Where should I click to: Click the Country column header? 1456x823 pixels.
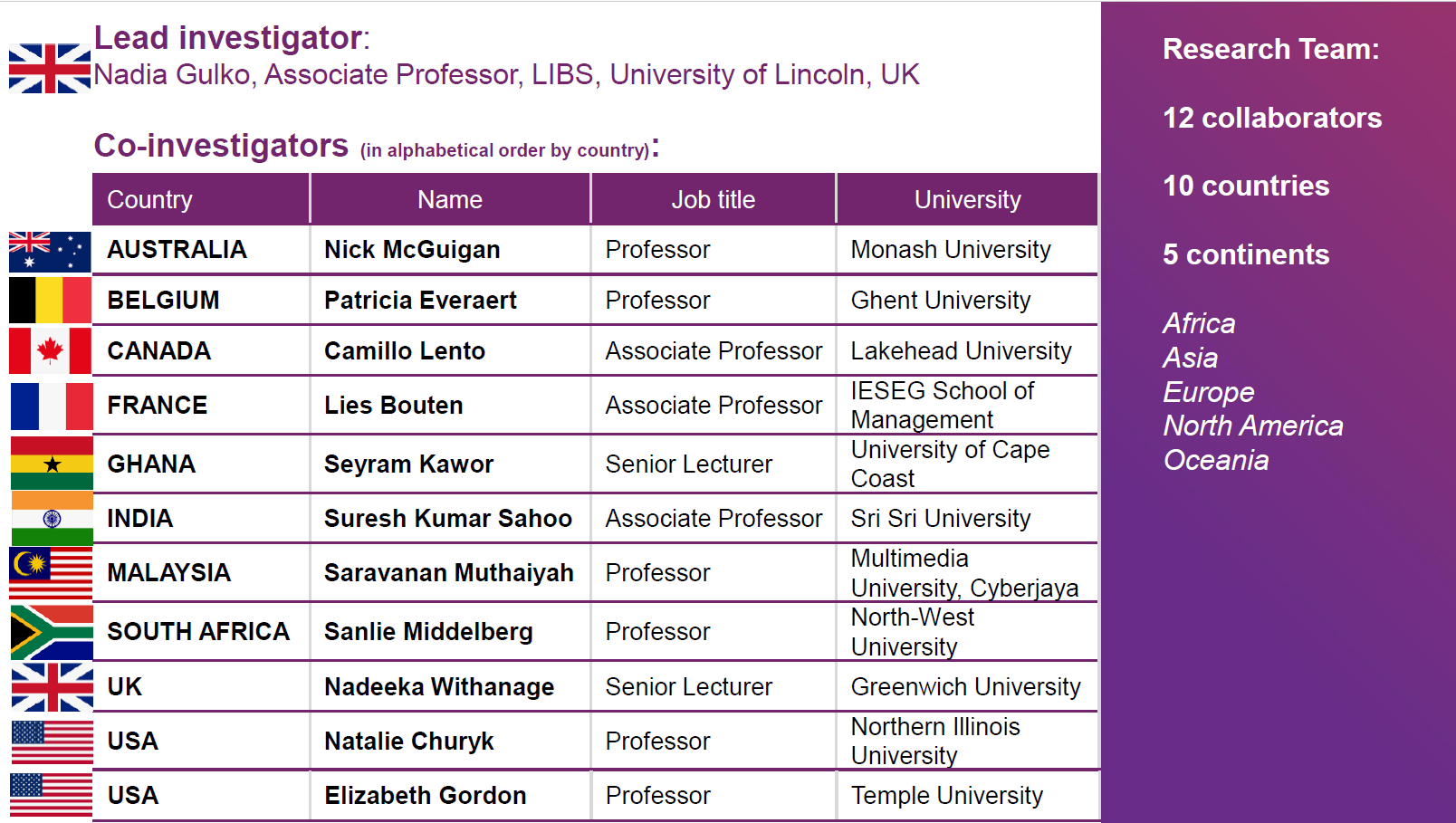click(150, 200)
